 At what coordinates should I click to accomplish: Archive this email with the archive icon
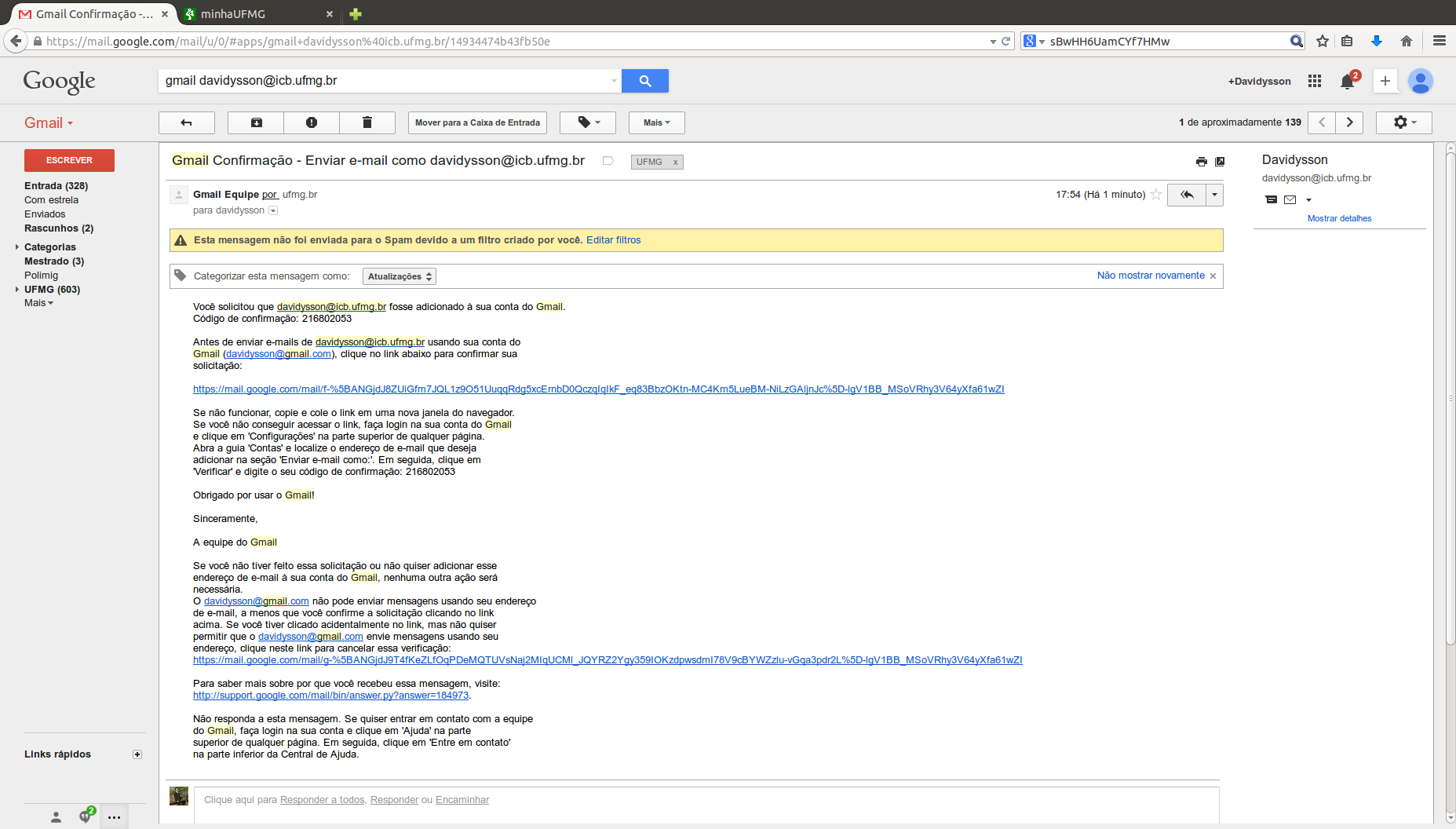(256, 122)
